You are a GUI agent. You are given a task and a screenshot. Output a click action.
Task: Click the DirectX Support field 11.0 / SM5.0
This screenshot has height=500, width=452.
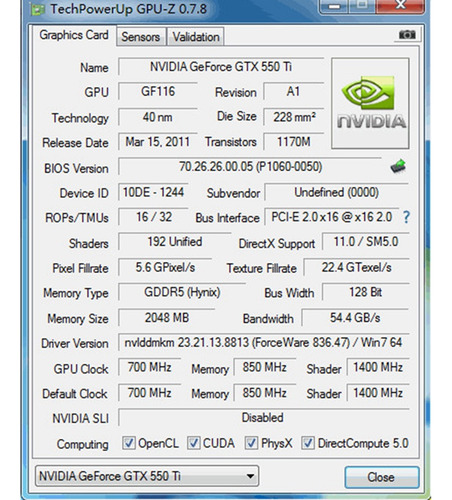[x=366, y=242]
